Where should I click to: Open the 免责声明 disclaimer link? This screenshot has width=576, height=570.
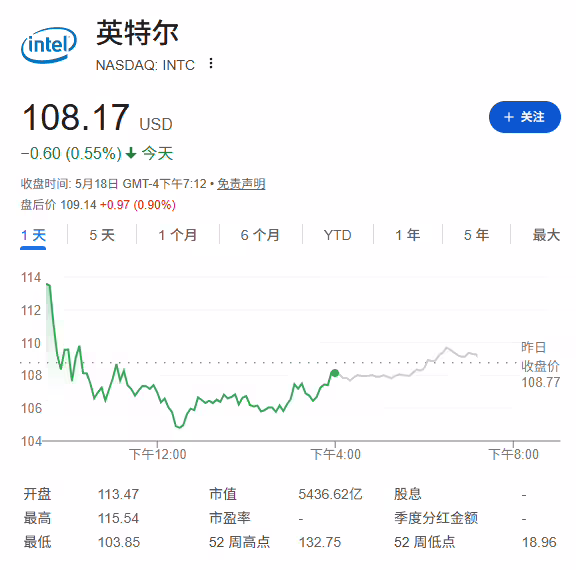241,184
